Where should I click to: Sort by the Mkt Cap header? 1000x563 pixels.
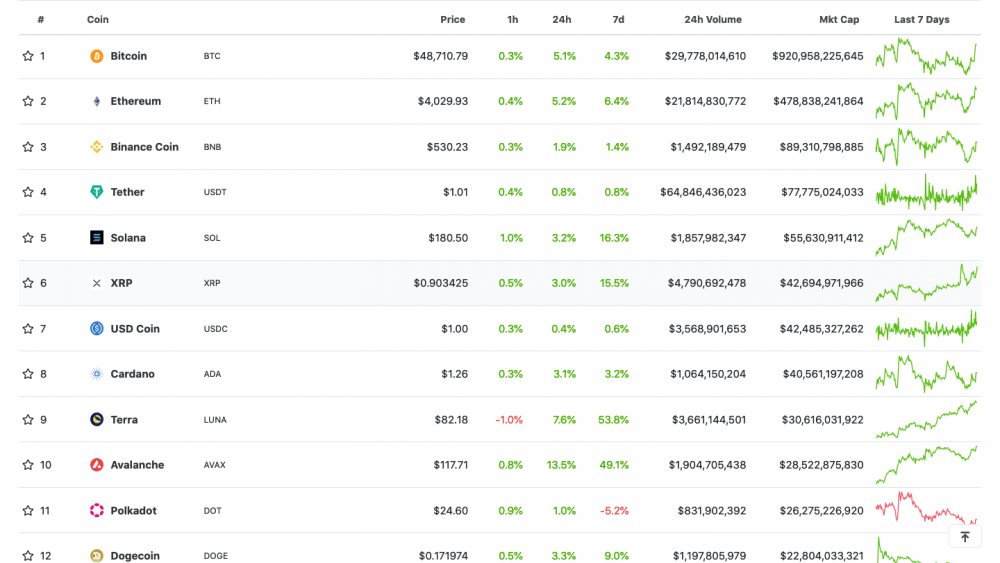tap(839, 19)
